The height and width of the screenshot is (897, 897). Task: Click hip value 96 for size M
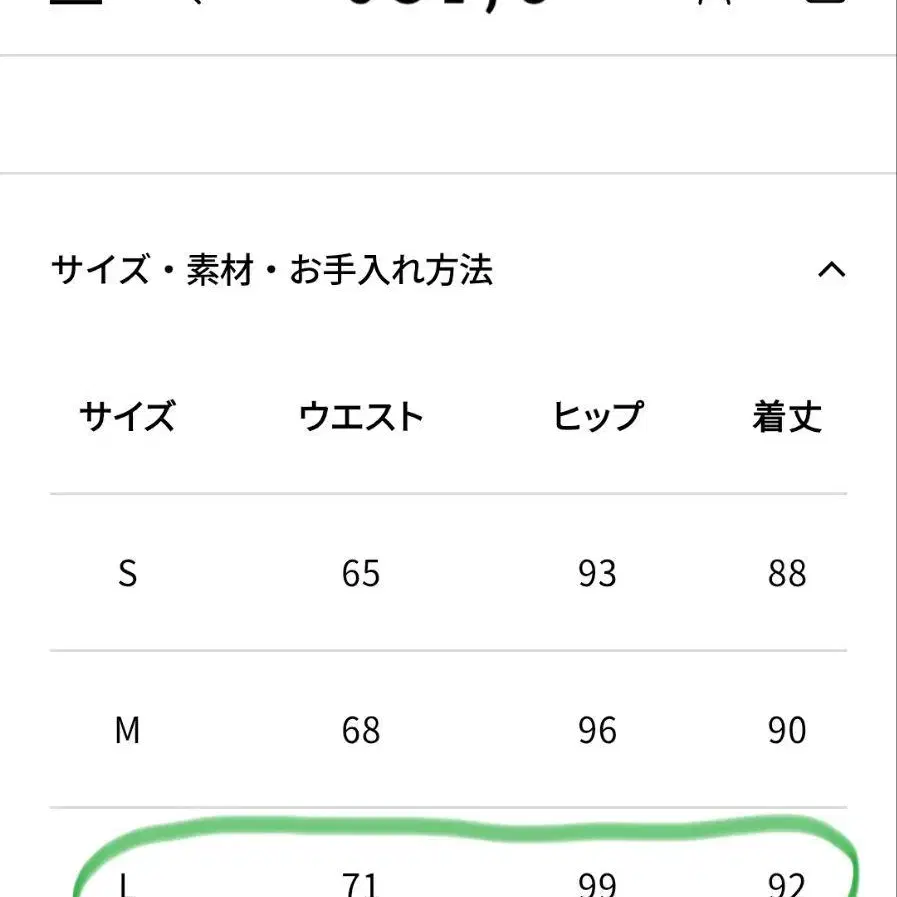[x=597, y=731]
